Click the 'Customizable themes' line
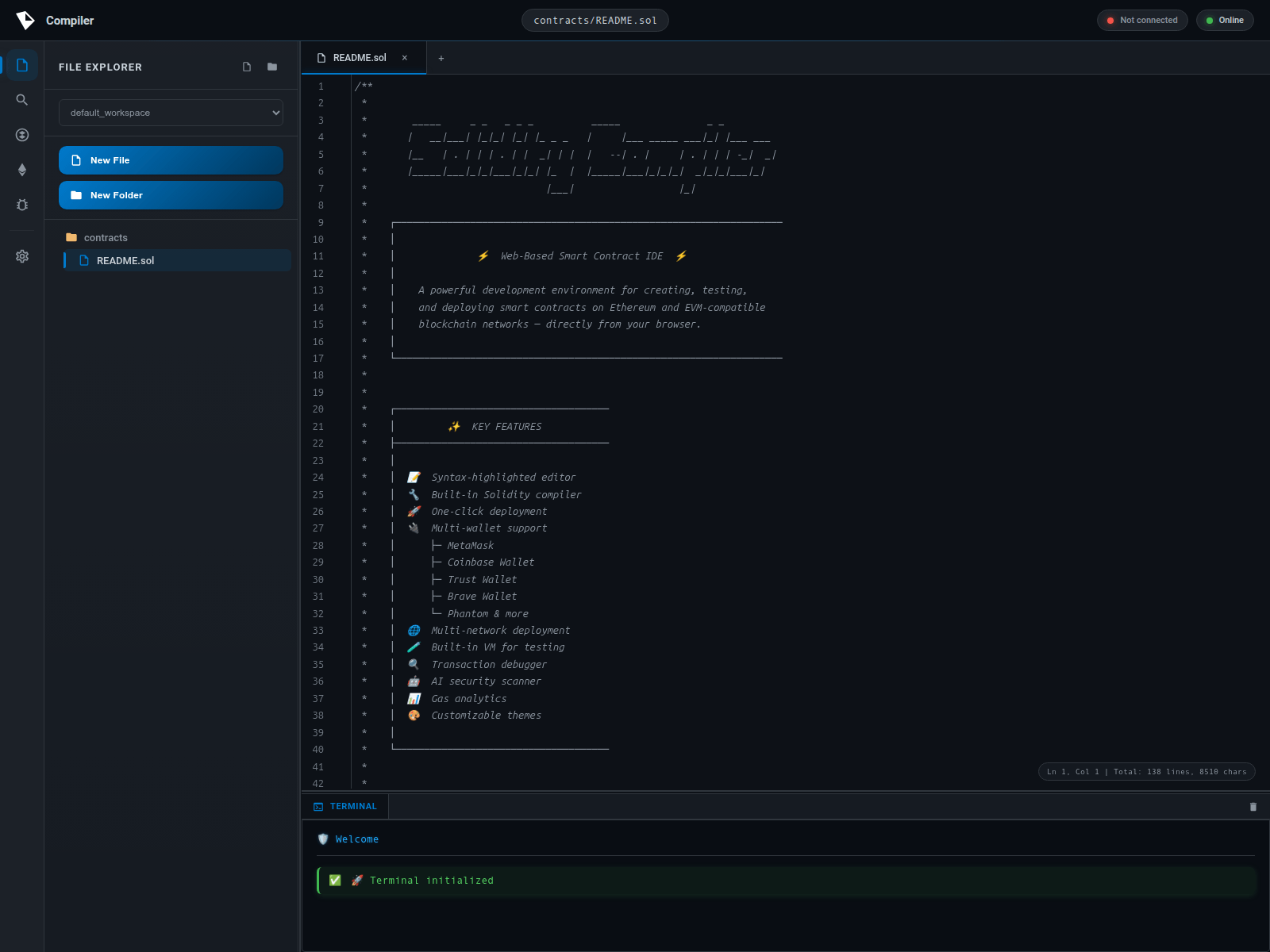Image resolution: width=1270 pixels, height=952 pixels. coord(486,716)
